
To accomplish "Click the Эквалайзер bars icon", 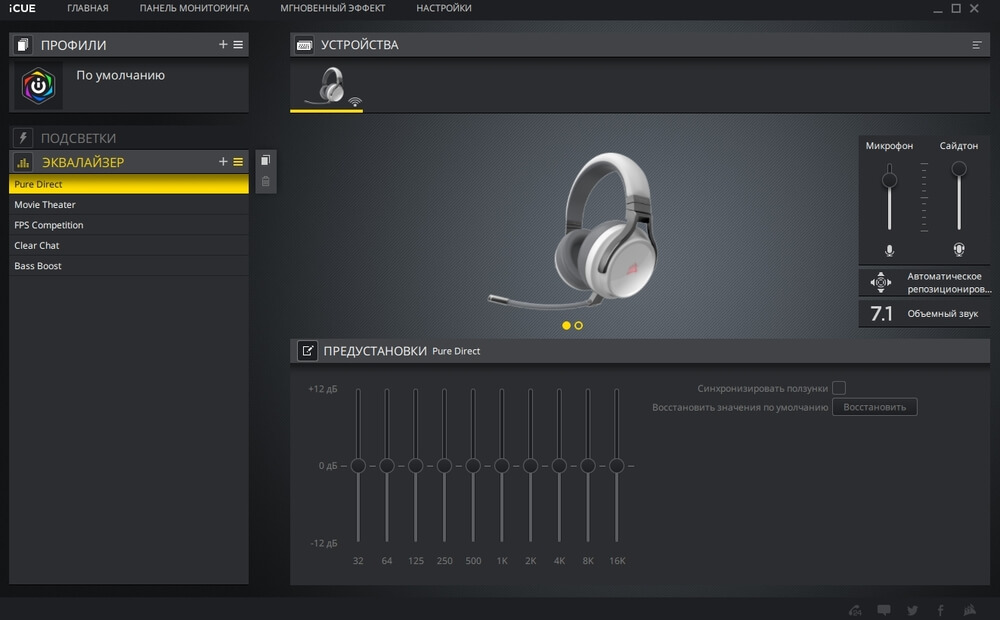I will (x=23, y=162).
